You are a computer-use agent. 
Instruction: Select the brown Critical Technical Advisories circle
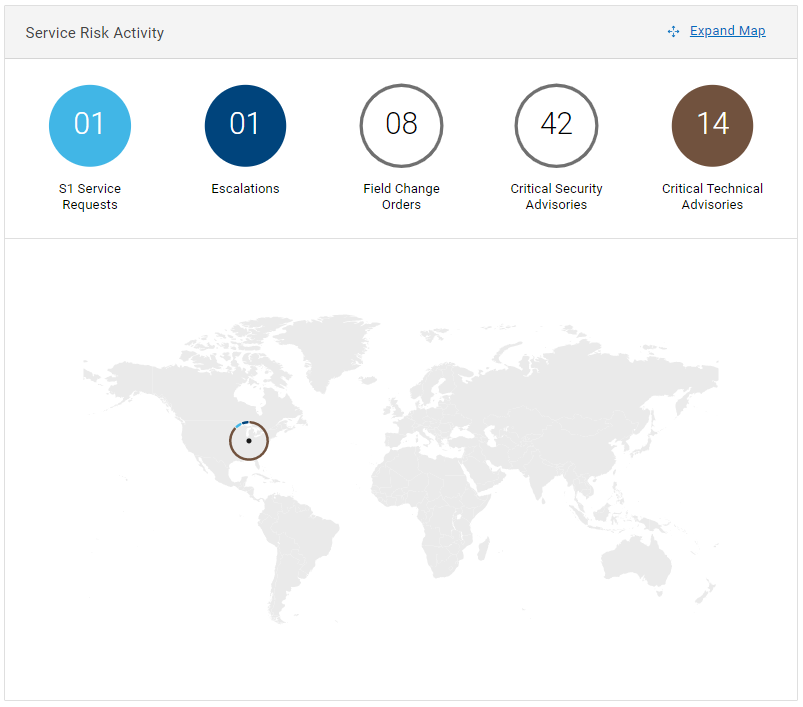pyautogui.click(x=712, y=125)
